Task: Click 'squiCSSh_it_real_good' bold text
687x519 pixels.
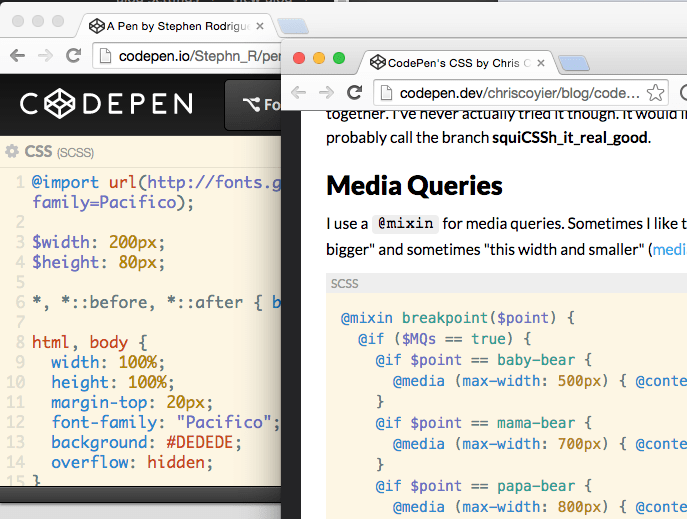Action: pyautogui.click(x=570, y=138)
